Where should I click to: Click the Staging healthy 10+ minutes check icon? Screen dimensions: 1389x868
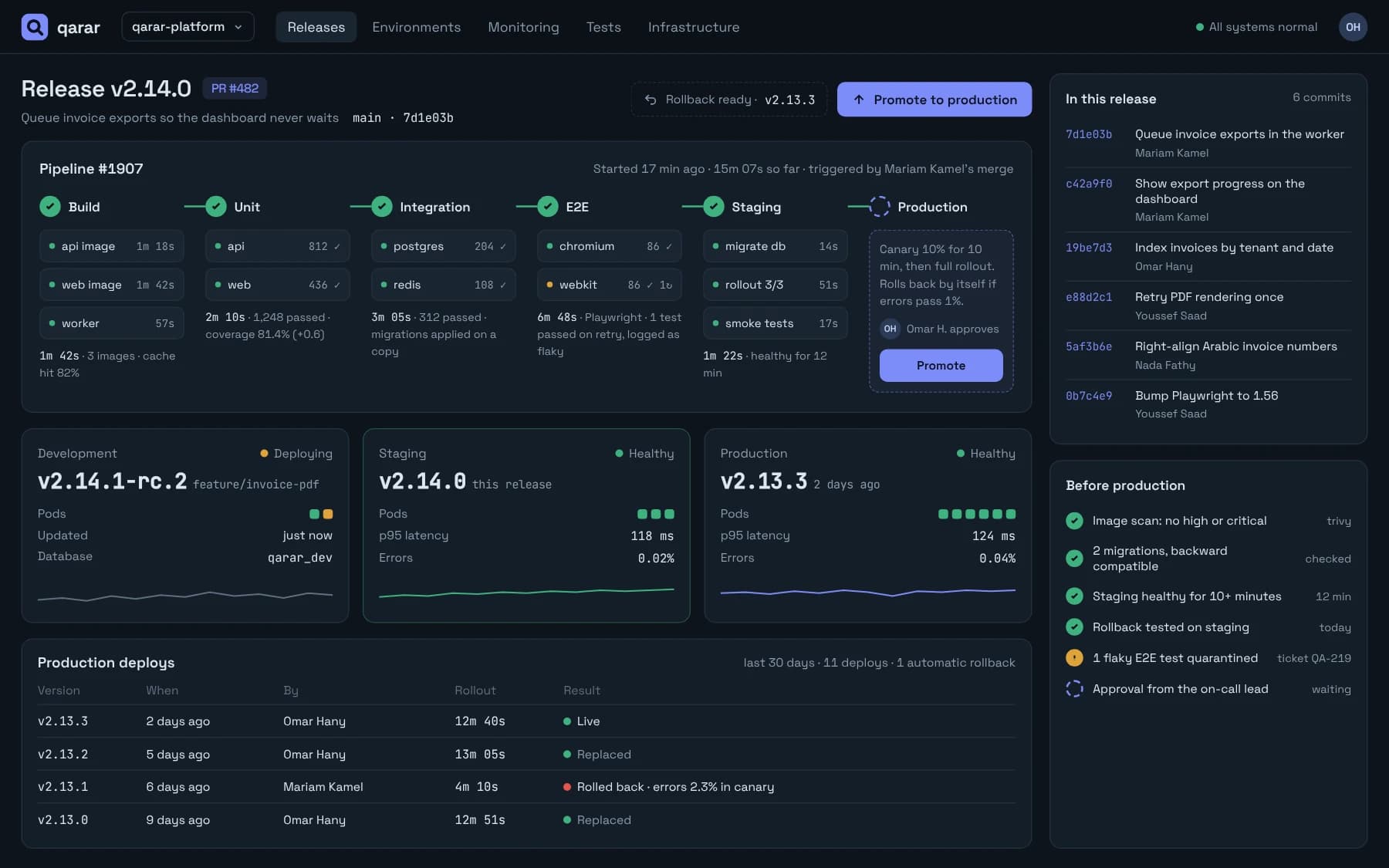pos(1074,596)
